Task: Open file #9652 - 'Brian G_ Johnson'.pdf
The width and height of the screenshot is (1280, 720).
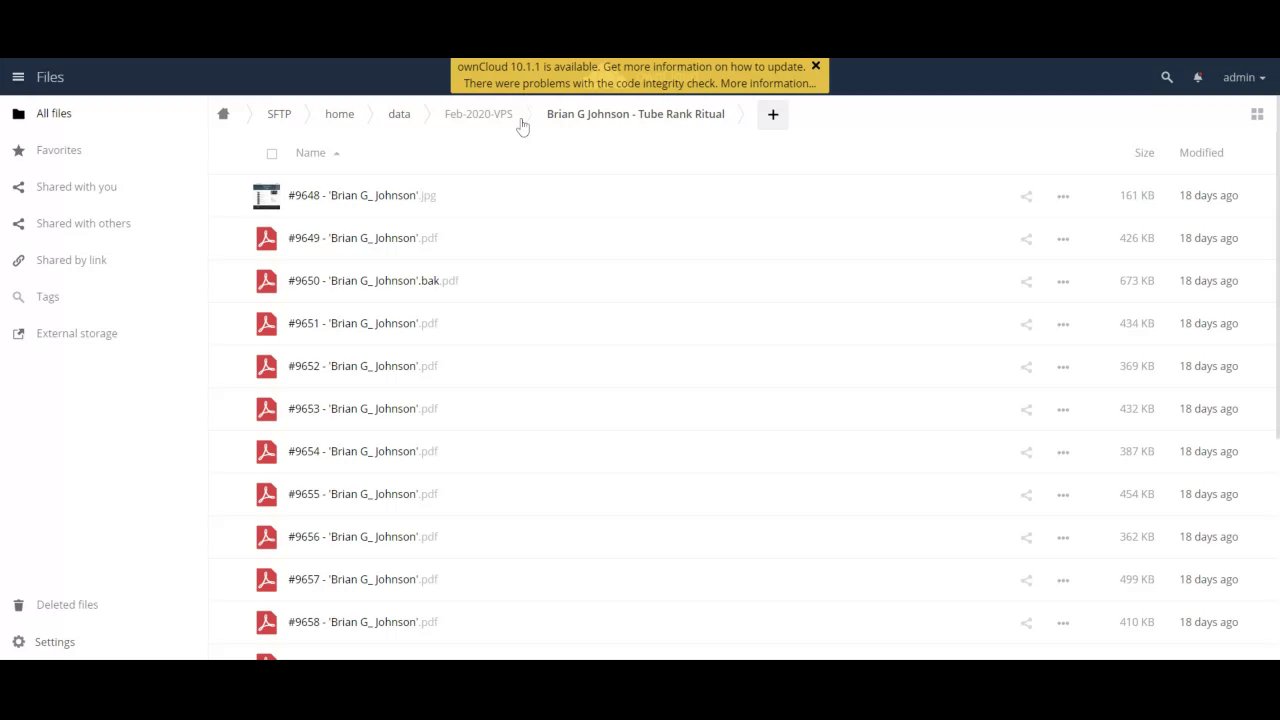Action: (363, 366)
